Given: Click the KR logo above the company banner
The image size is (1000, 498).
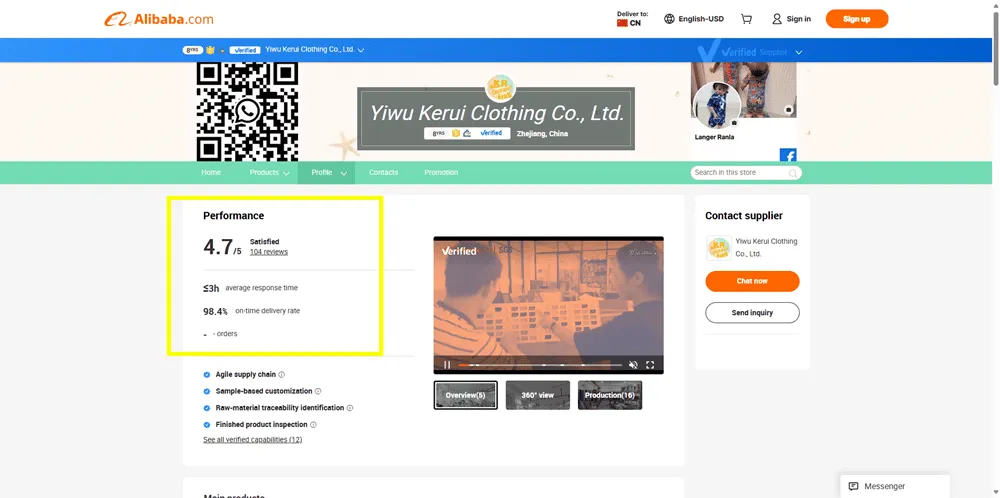Looking at the screenshot, I should tap(500, 88).
